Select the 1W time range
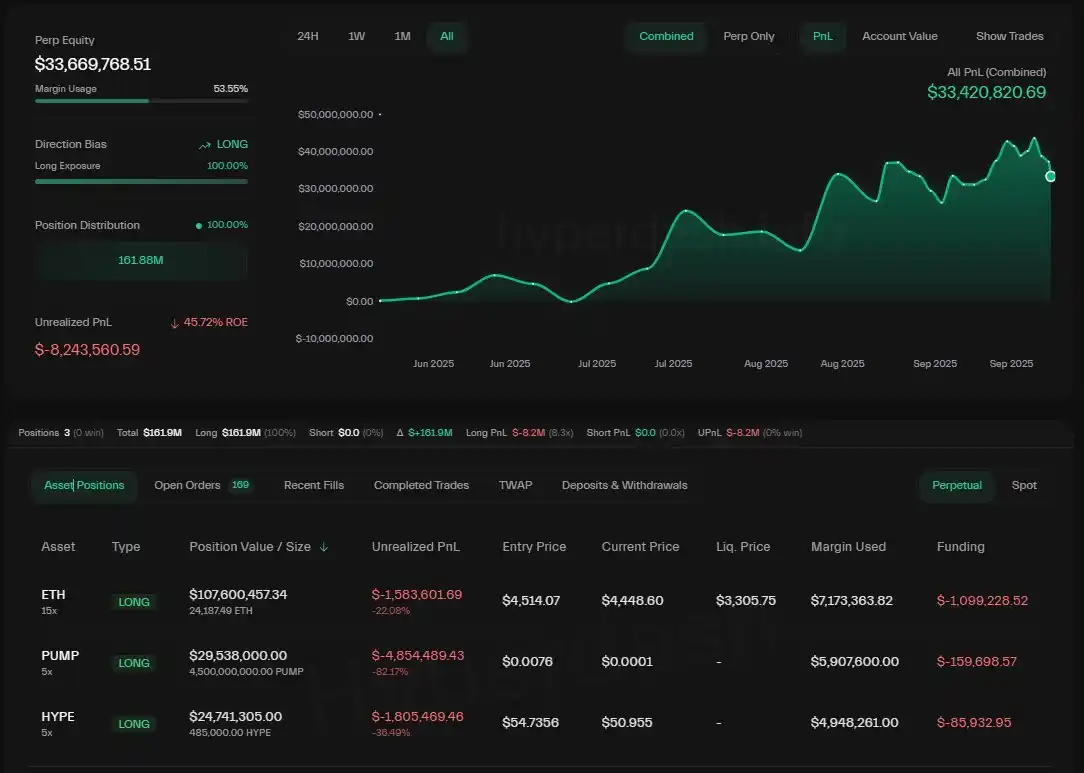 pos(356,36)
